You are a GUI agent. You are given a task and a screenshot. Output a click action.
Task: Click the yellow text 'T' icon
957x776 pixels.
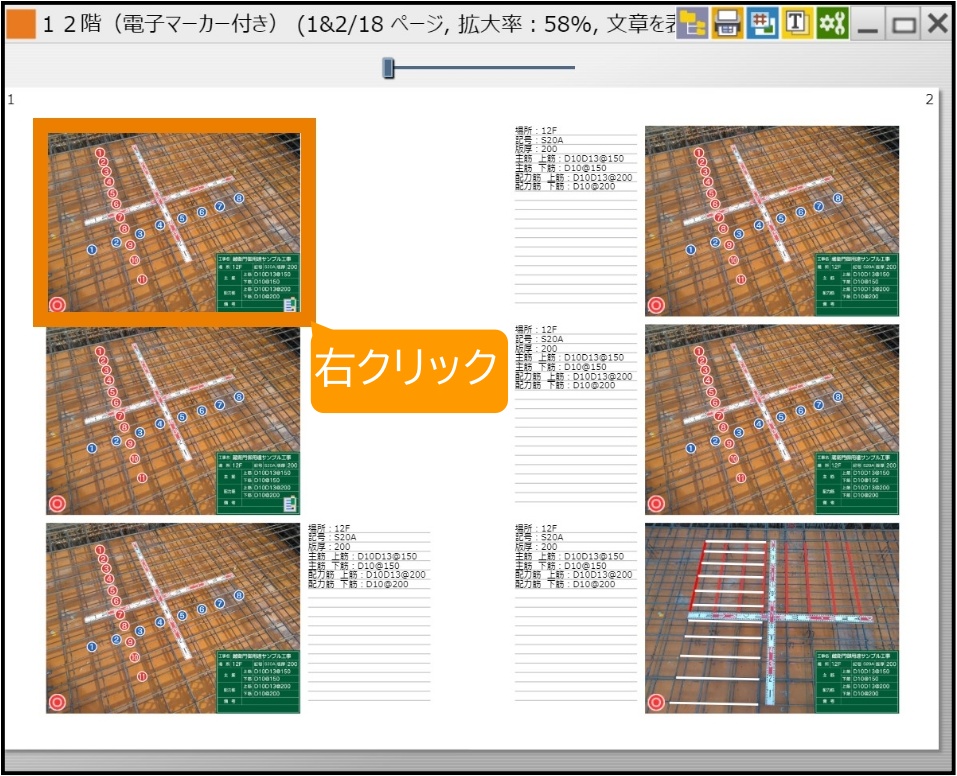coord(797,23)
